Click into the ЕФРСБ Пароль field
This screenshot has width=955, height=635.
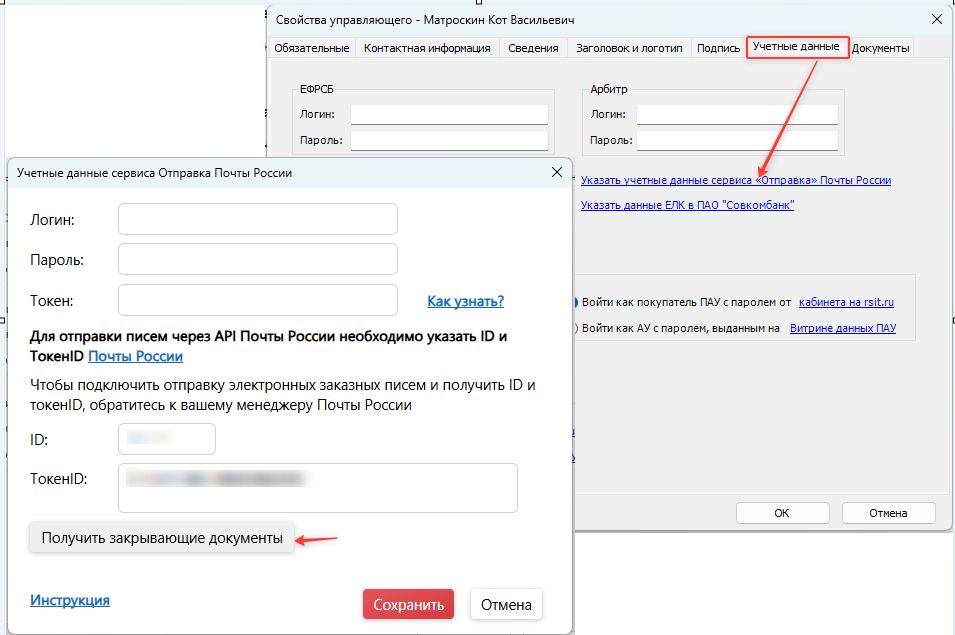[x=449, y=141]
